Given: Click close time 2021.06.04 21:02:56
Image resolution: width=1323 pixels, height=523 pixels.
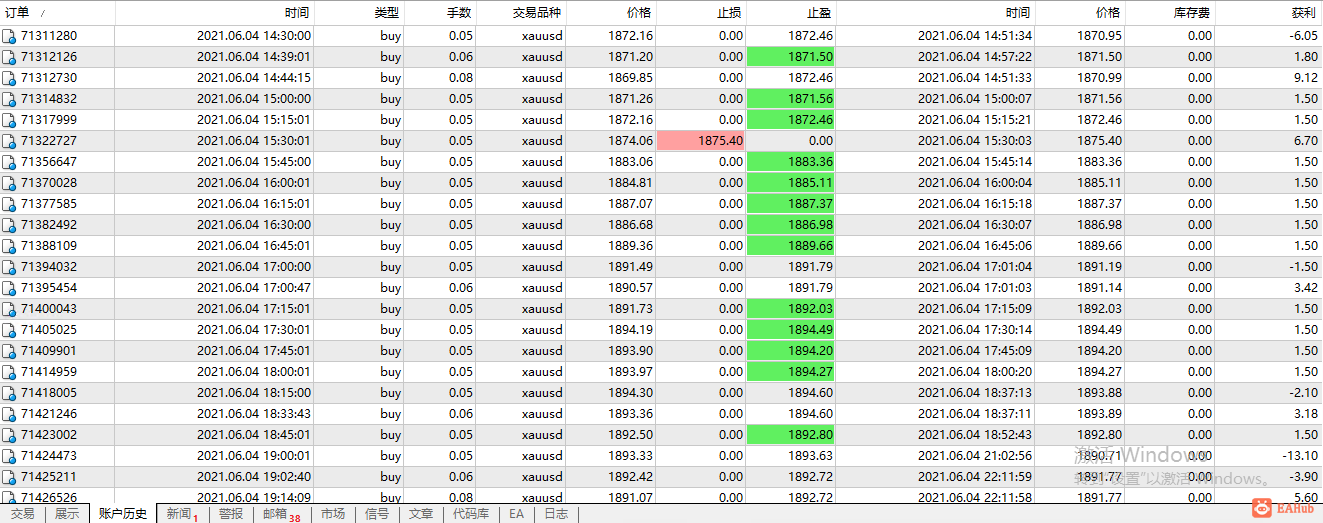Looking at the screenshot, I should pyautogui.click(x=975, y=456).
